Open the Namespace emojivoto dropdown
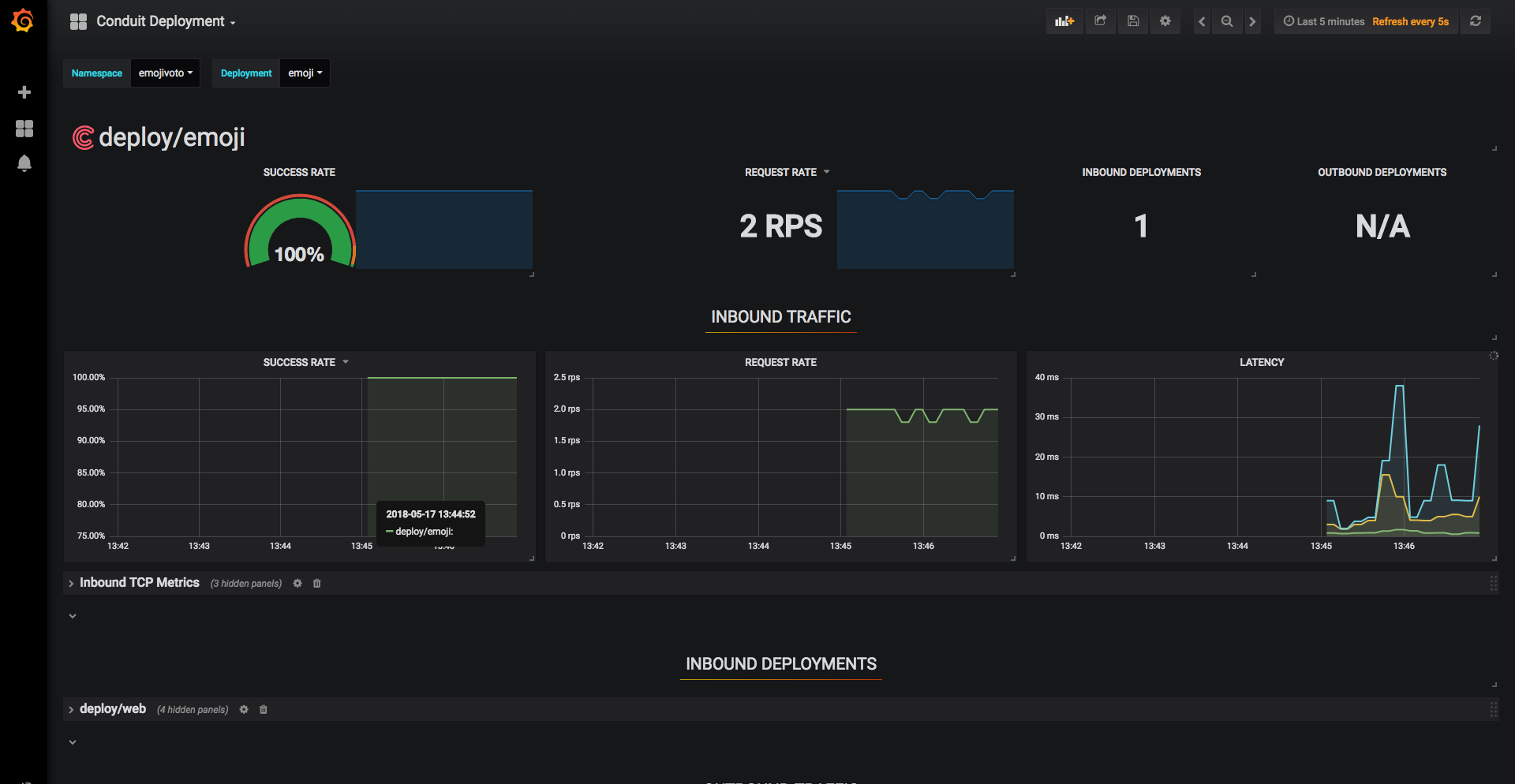The height and width of the screenshot is (784, 1515). click(x=166, y=73)
